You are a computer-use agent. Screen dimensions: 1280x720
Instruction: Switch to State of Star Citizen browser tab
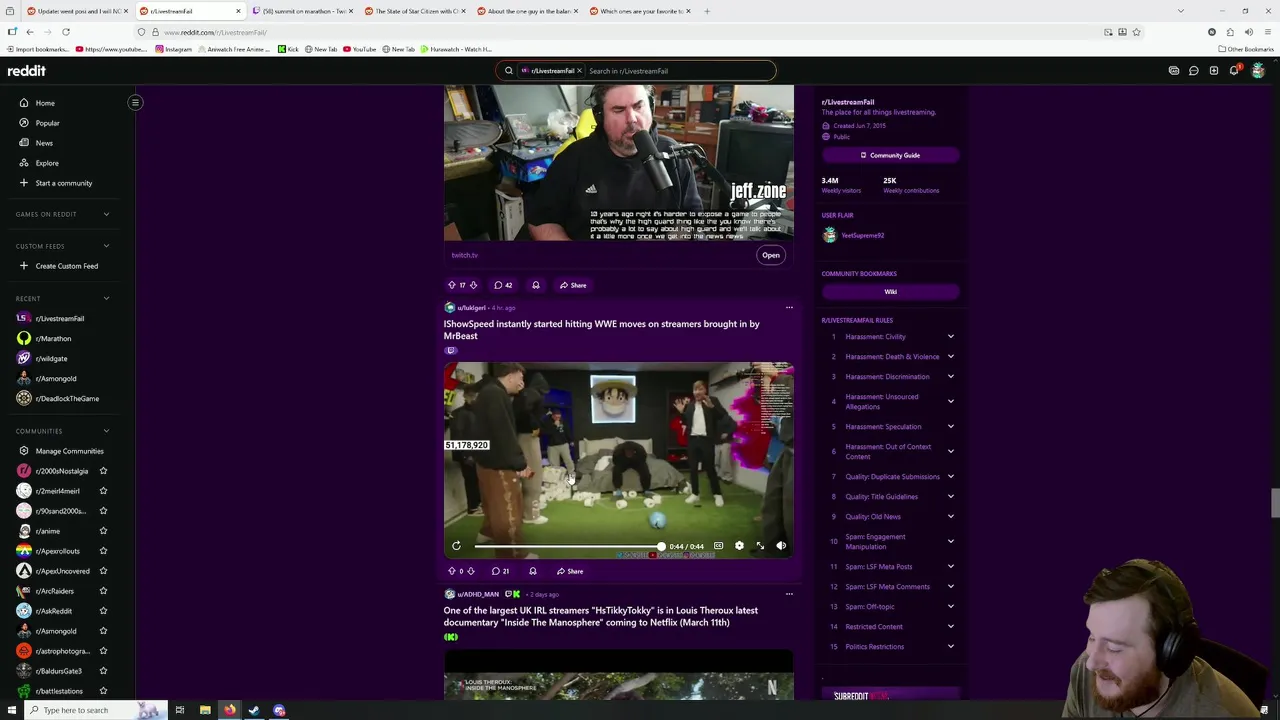(415, 11)
